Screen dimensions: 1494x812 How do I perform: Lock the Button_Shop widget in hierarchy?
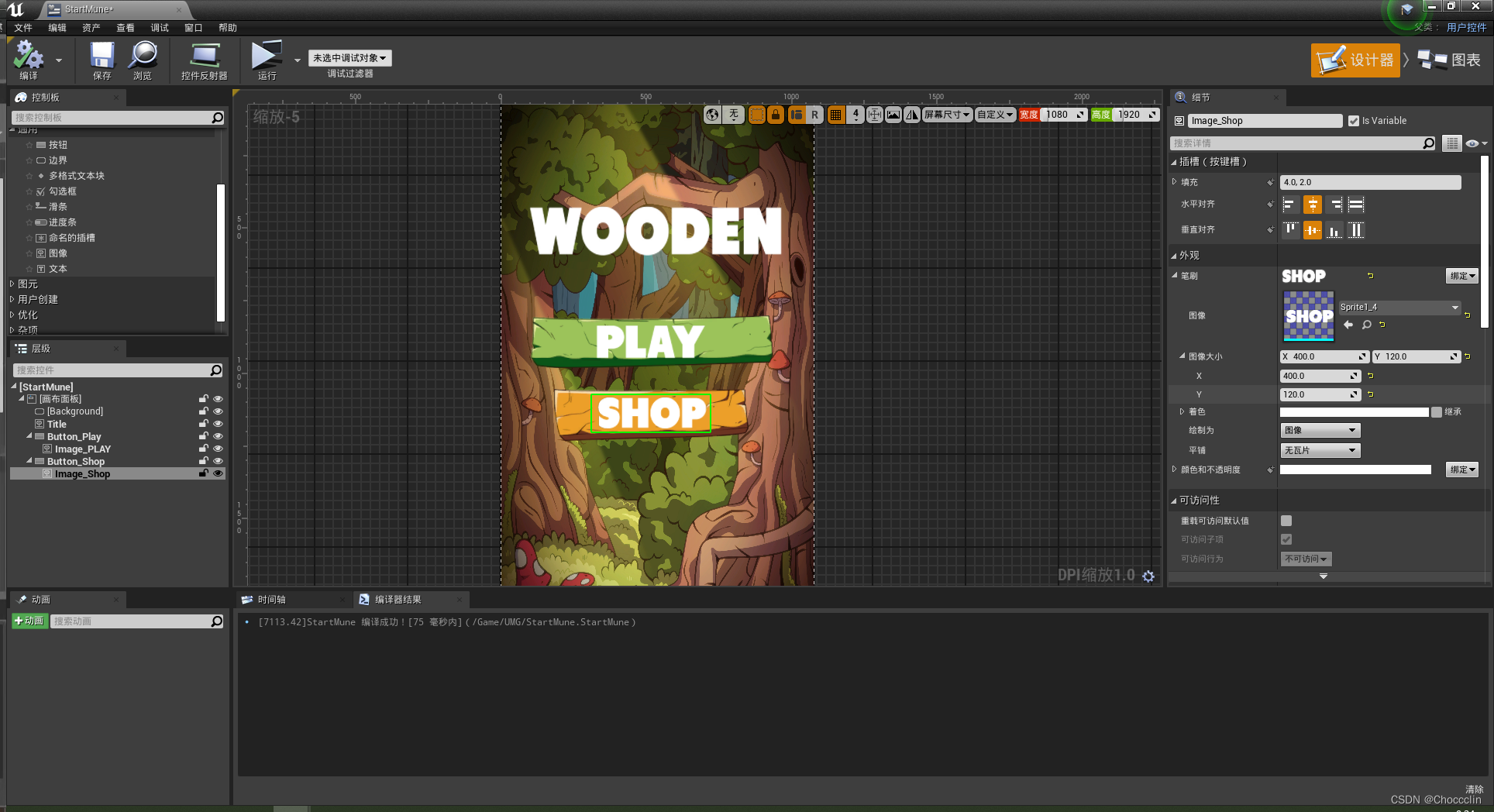click(204, 461)
